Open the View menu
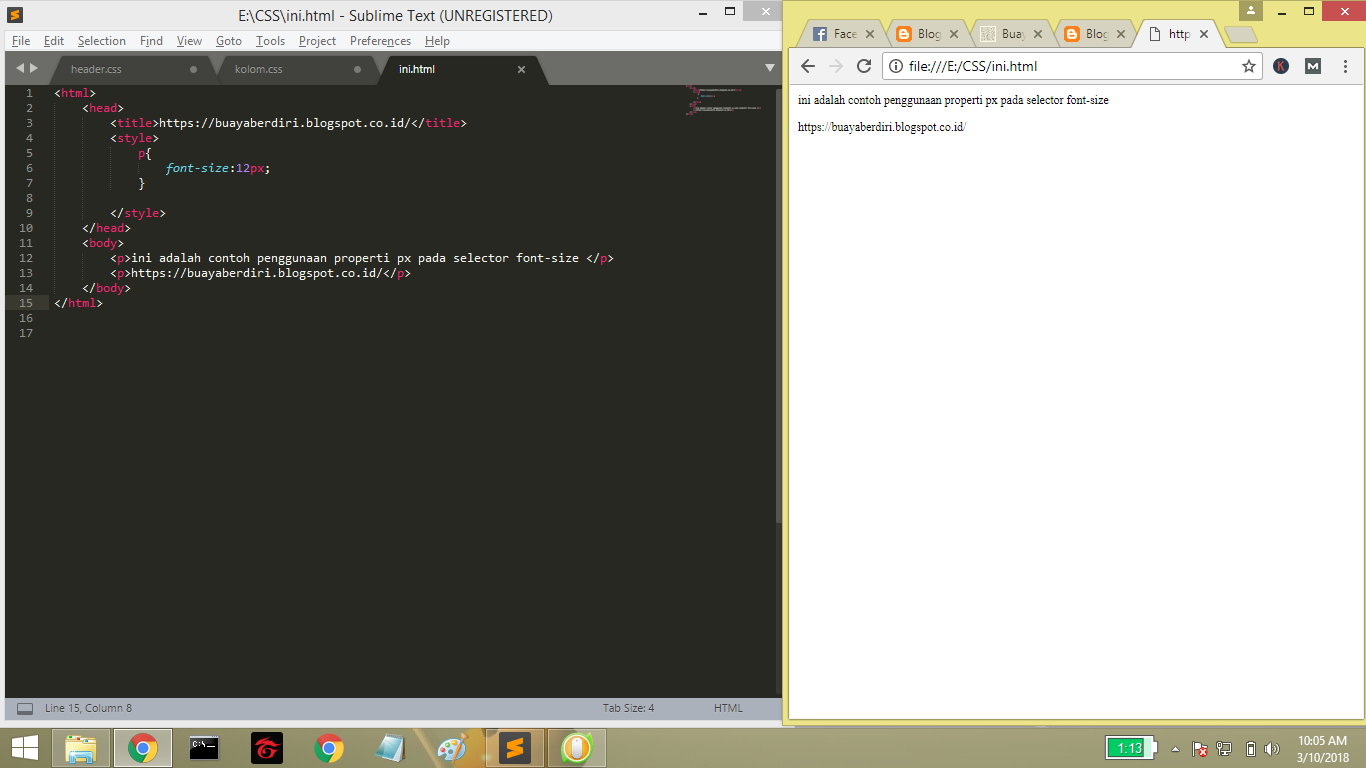Image resolution: width=1366 pixels, height=768 pixels. 190,41
